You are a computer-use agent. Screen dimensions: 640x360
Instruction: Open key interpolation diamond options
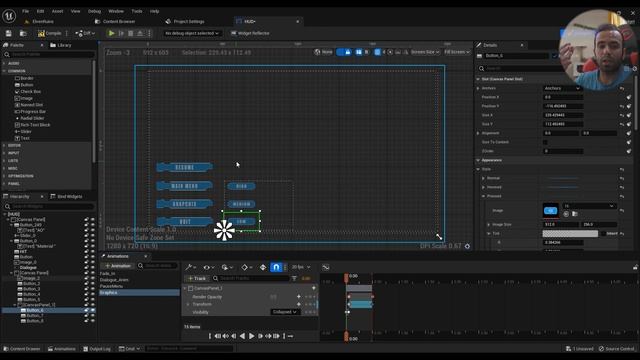coord(246,267)
